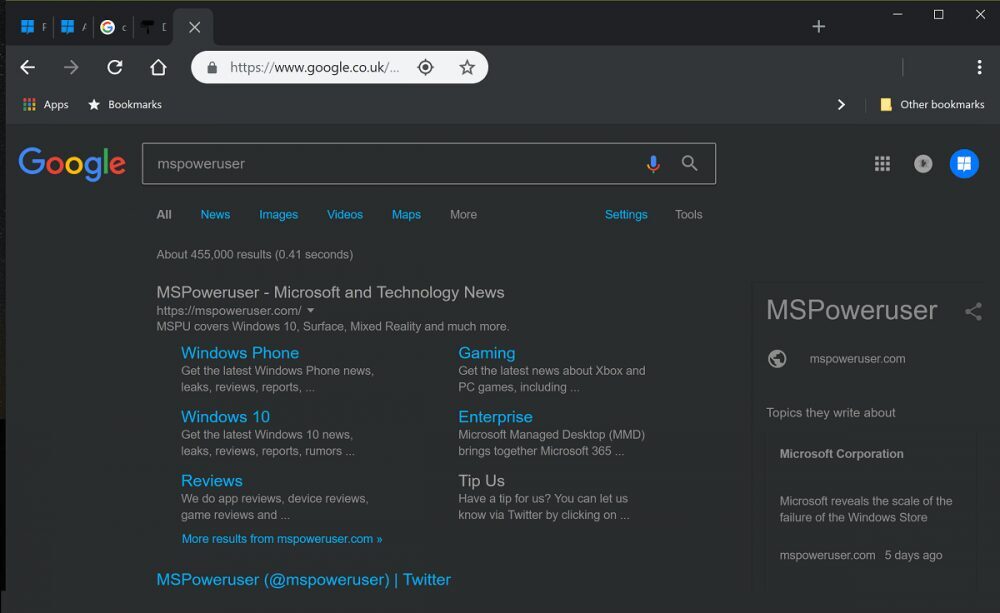Click the browser back arrow
Viewport: 1000px width, 613px height.
point(27,67)
